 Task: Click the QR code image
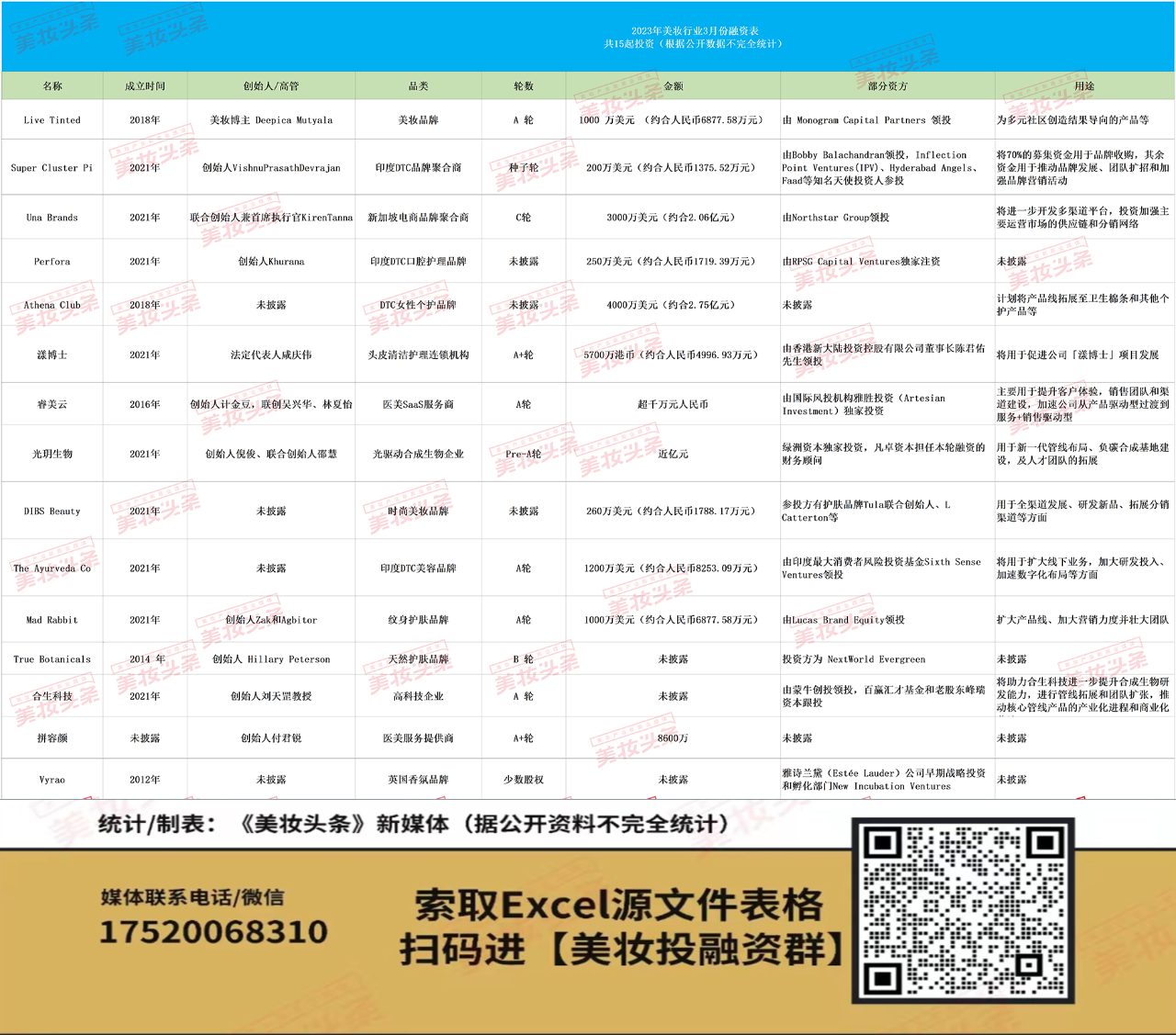963,909
